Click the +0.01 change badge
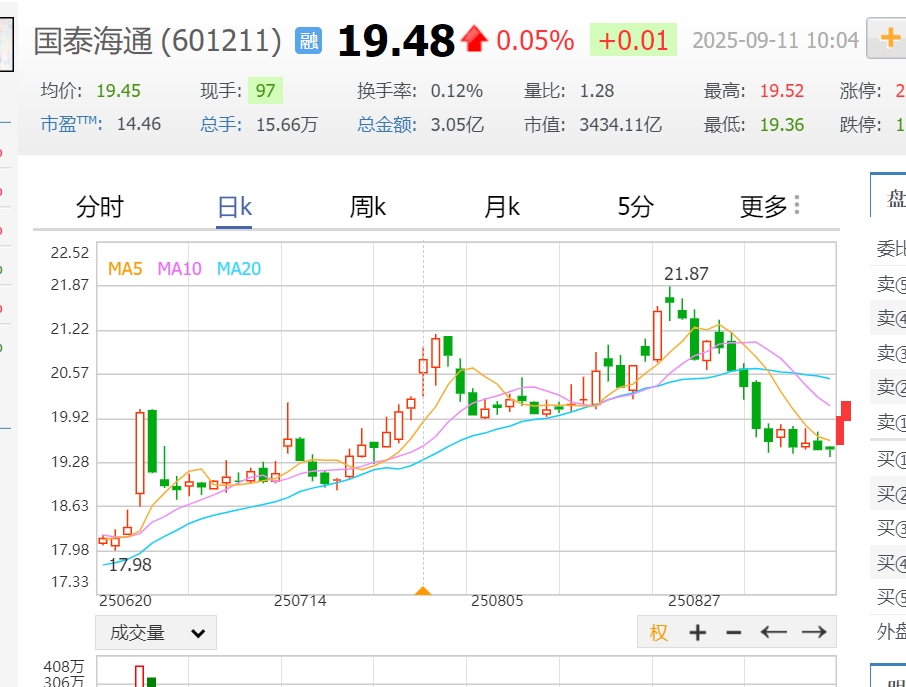Image resolution: width=906 pixels, height=687 pixels. click(633, 40)
